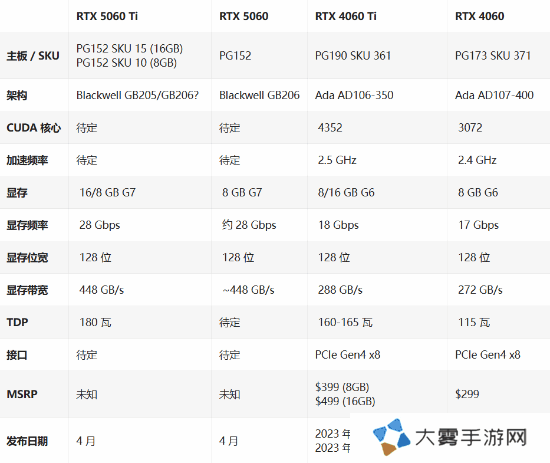
Task: Click the RTX 4060 Ti column header
Action: pyautogui.click(x=346, y=16)
